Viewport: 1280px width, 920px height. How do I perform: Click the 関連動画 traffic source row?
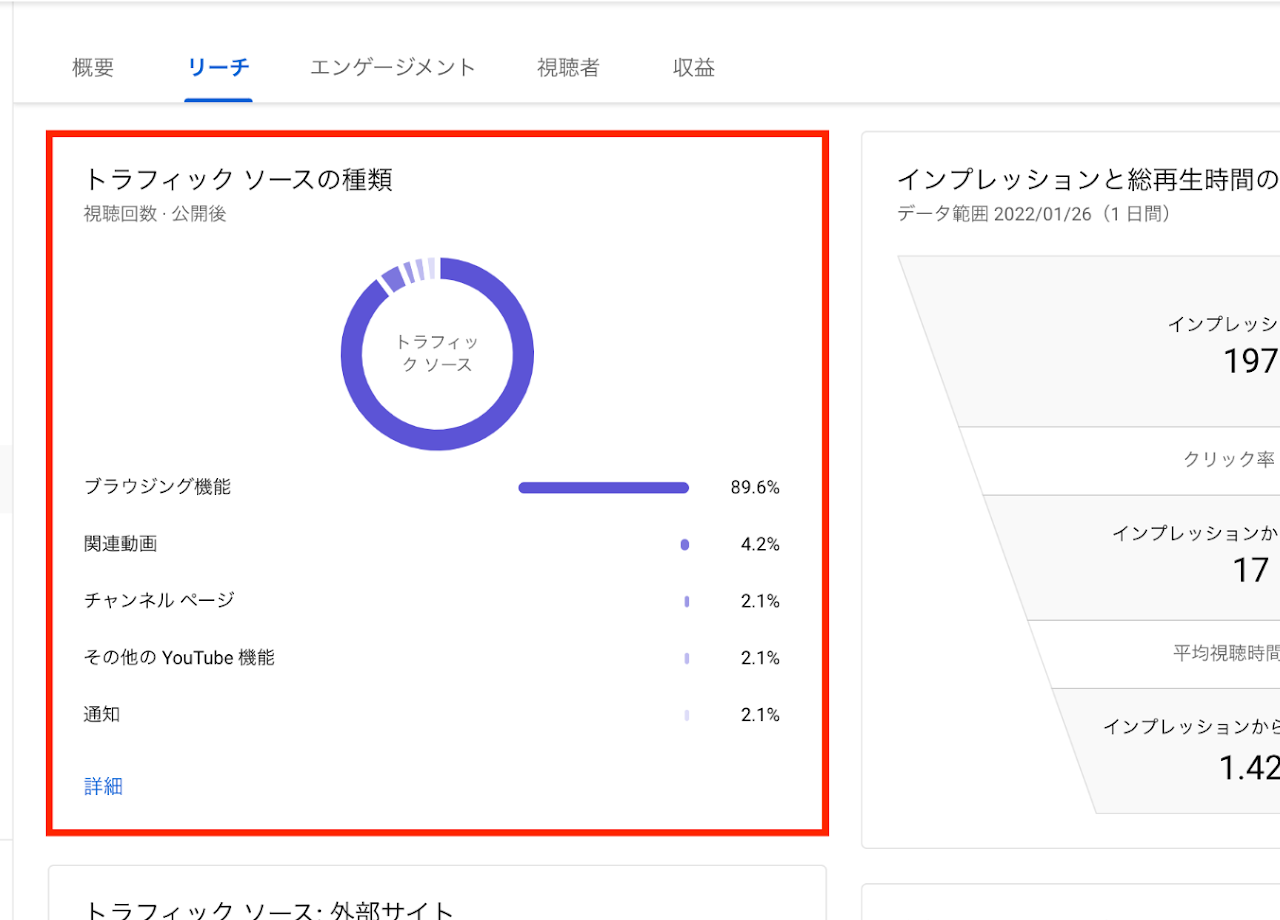(x=120, y=544)
